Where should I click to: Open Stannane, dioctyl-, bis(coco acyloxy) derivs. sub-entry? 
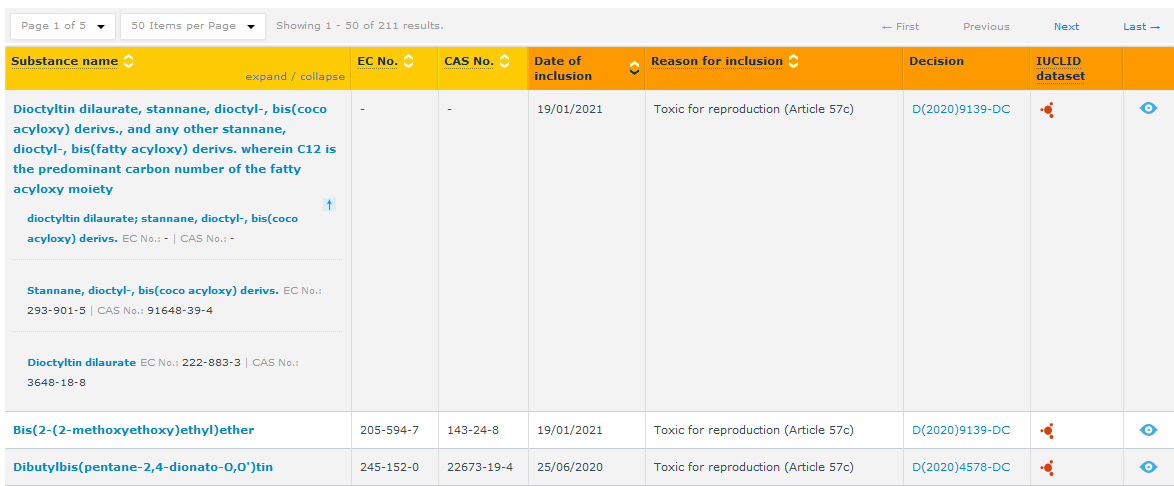click(152, 290)
